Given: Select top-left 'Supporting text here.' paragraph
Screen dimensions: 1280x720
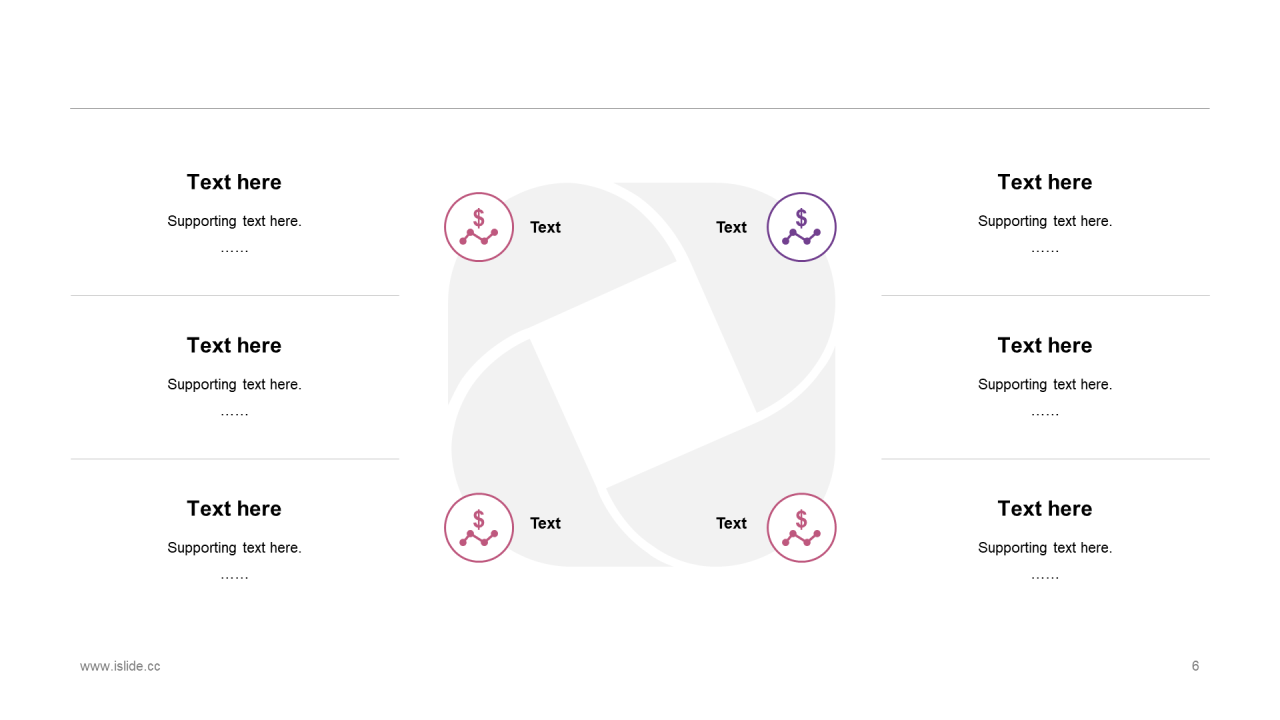Looking at the screenshot, I should click(234, 221).
